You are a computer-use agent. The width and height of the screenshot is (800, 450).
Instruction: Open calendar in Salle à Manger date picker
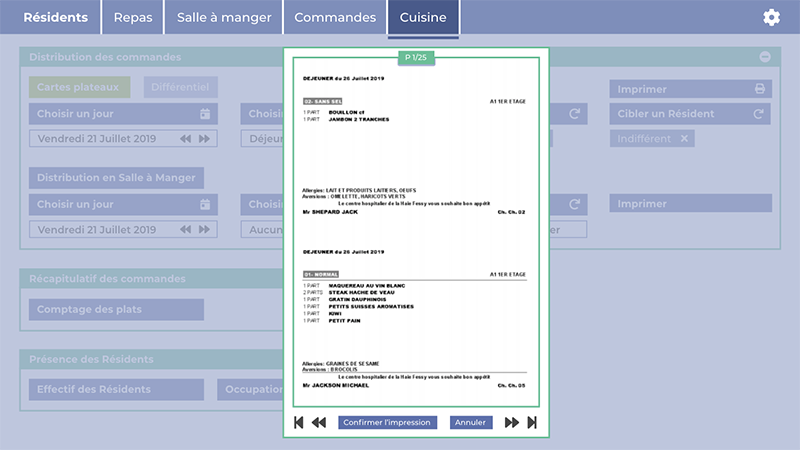205,204
